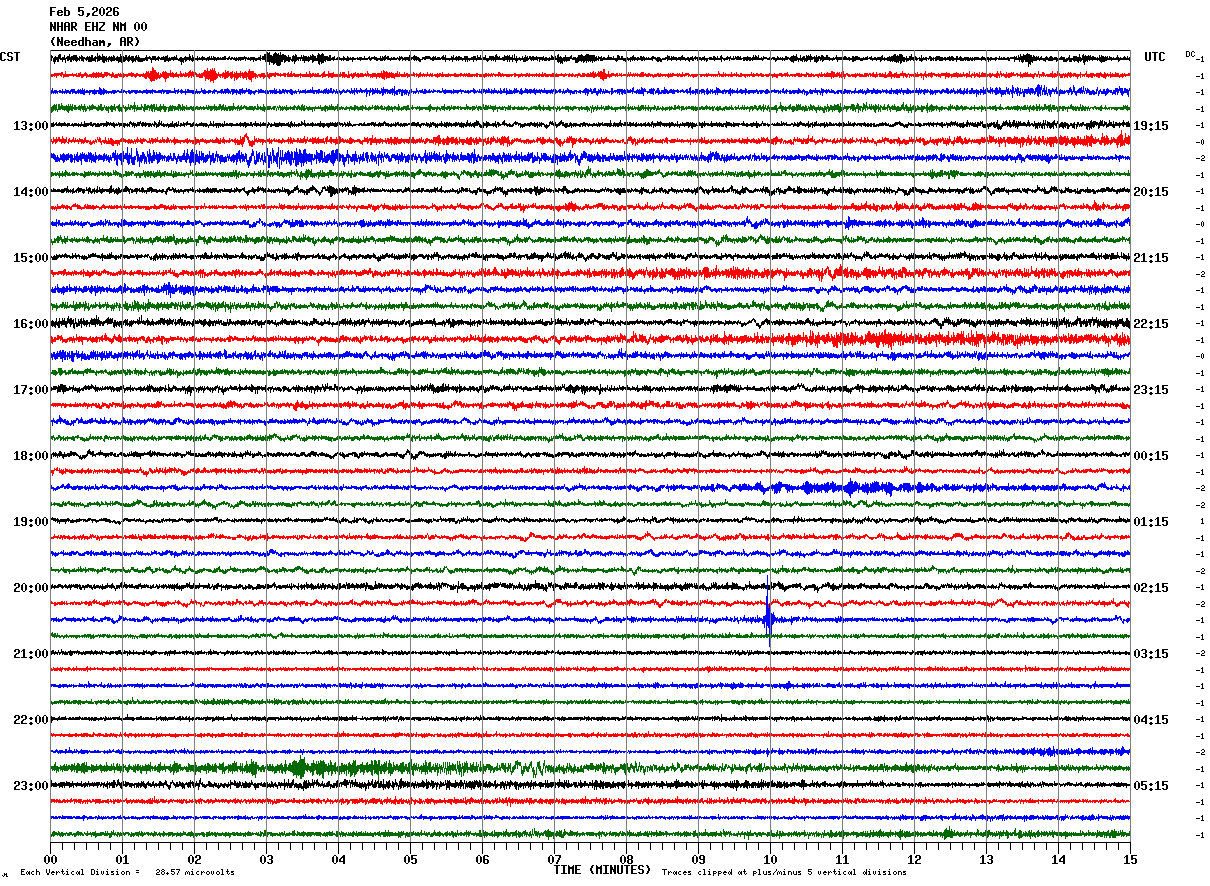Click the '15' minute tick label
The width and height of the screenshot is (1210, 886).
[1130, 859]
